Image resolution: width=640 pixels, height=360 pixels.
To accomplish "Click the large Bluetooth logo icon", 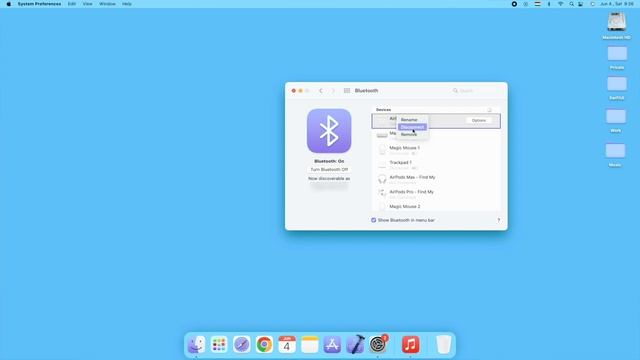I will click(329, 131).
